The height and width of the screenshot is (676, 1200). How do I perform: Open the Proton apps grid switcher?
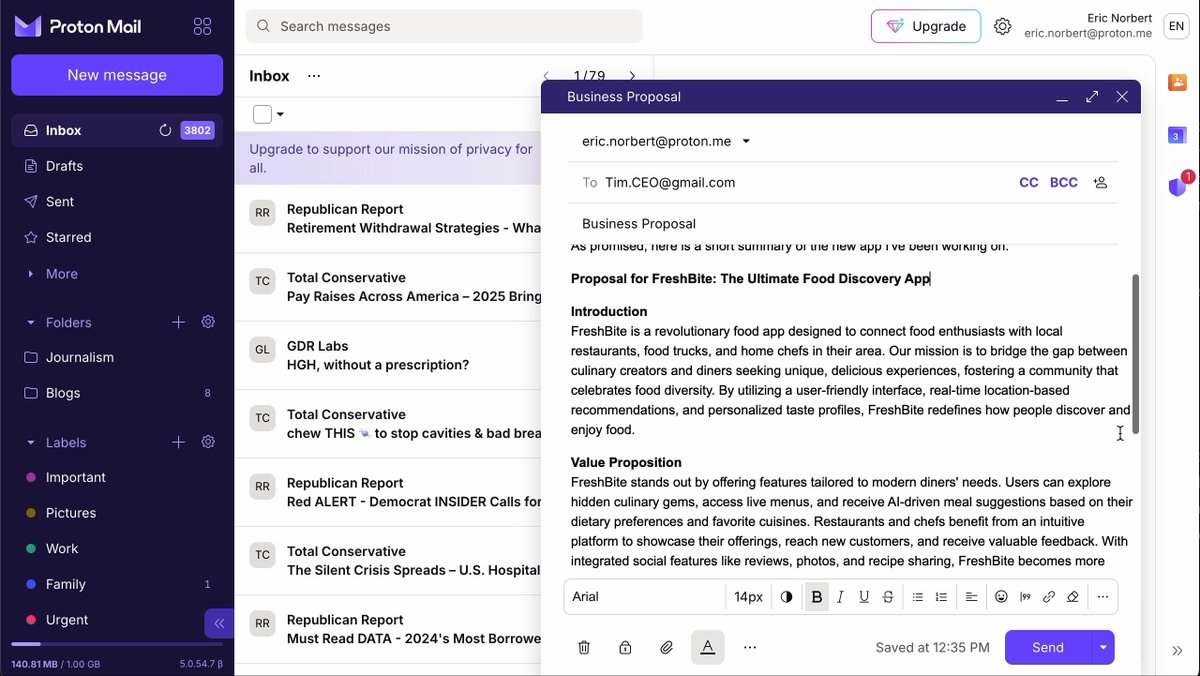(x=202, y=27)
